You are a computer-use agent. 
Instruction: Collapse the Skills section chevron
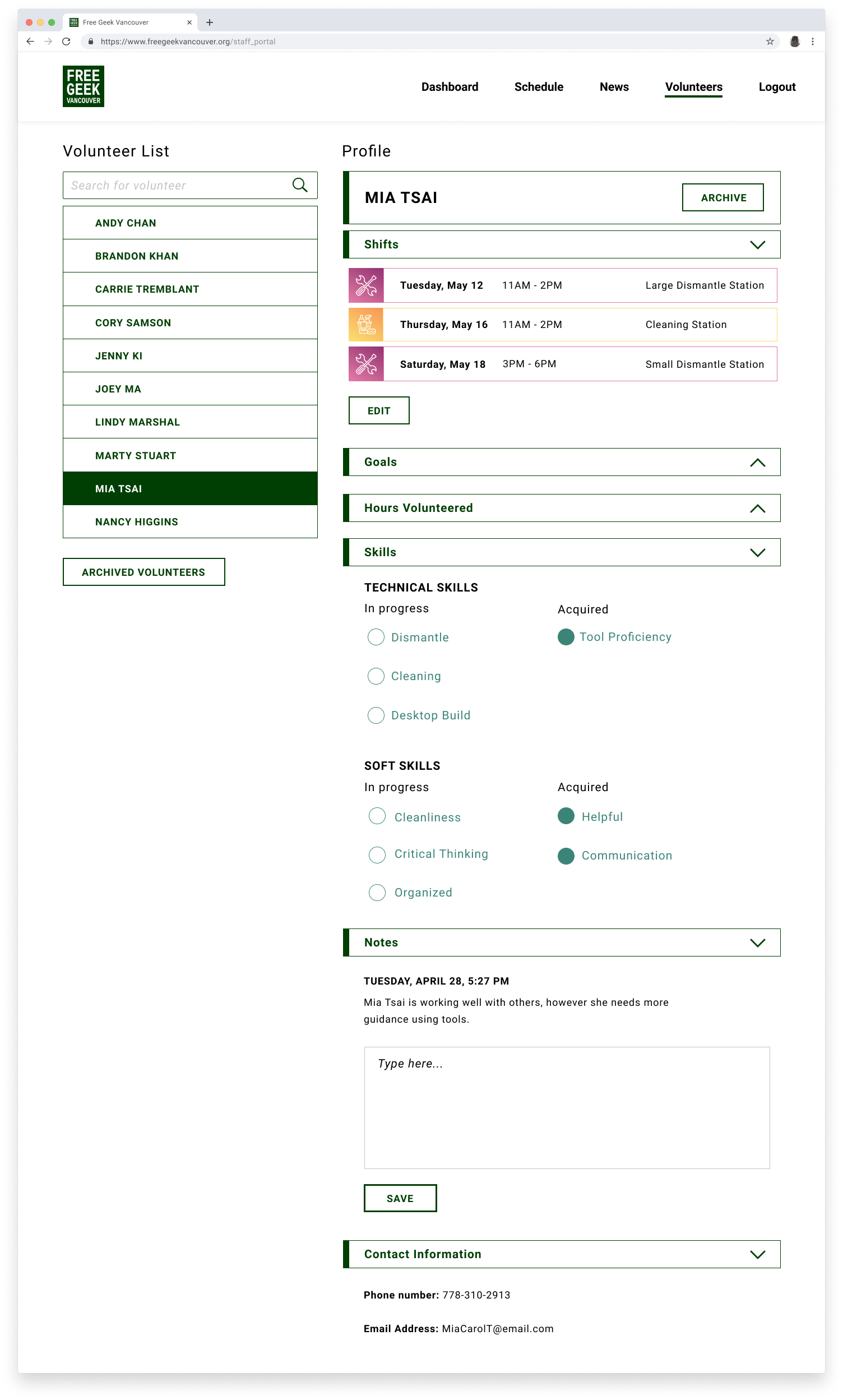point(758,553)
